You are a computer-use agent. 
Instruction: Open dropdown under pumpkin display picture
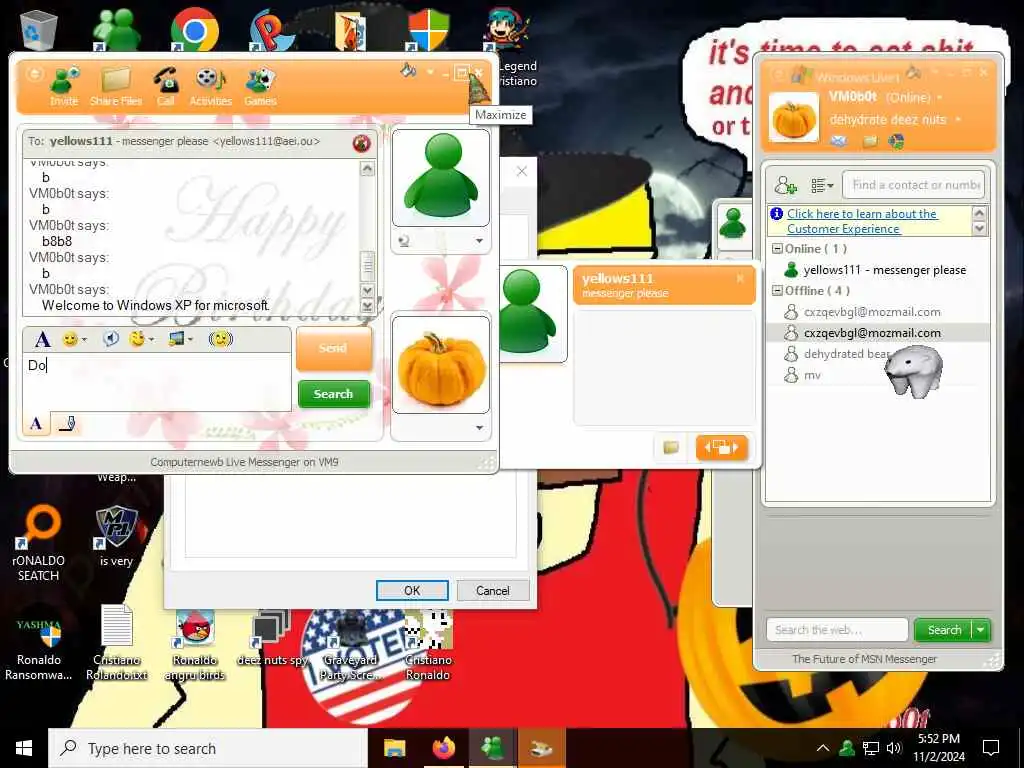pyautogui.click(x=479, y=428)
